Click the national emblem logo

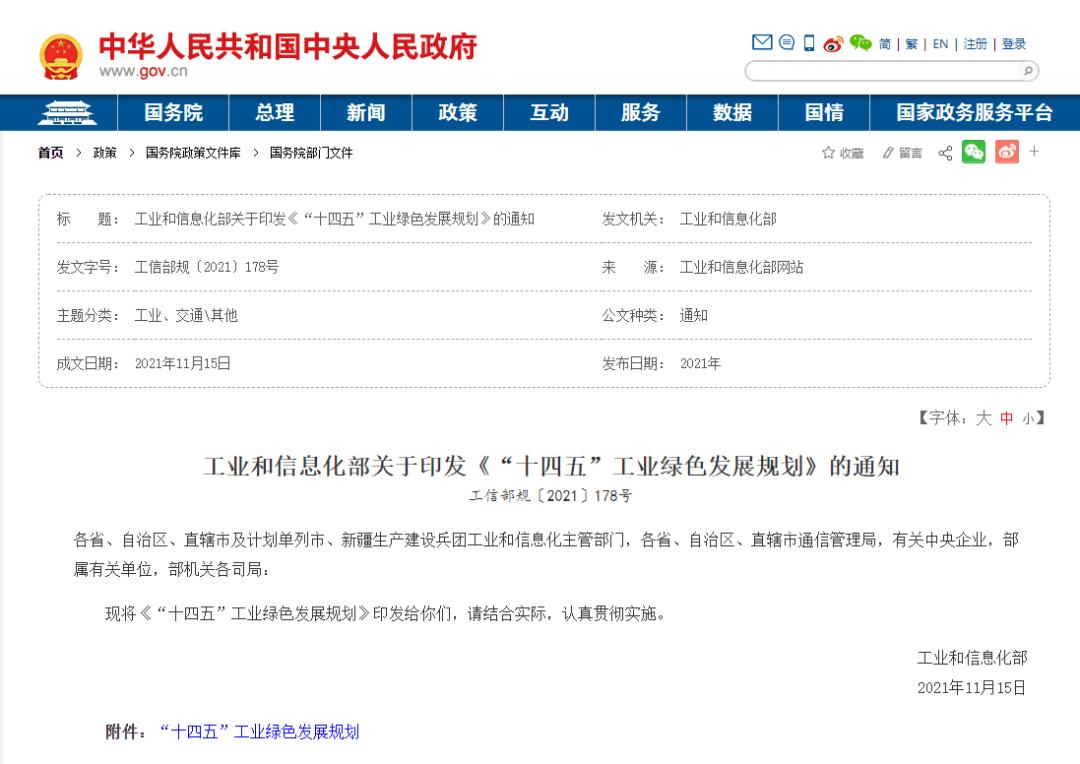[x=61, y=56]
